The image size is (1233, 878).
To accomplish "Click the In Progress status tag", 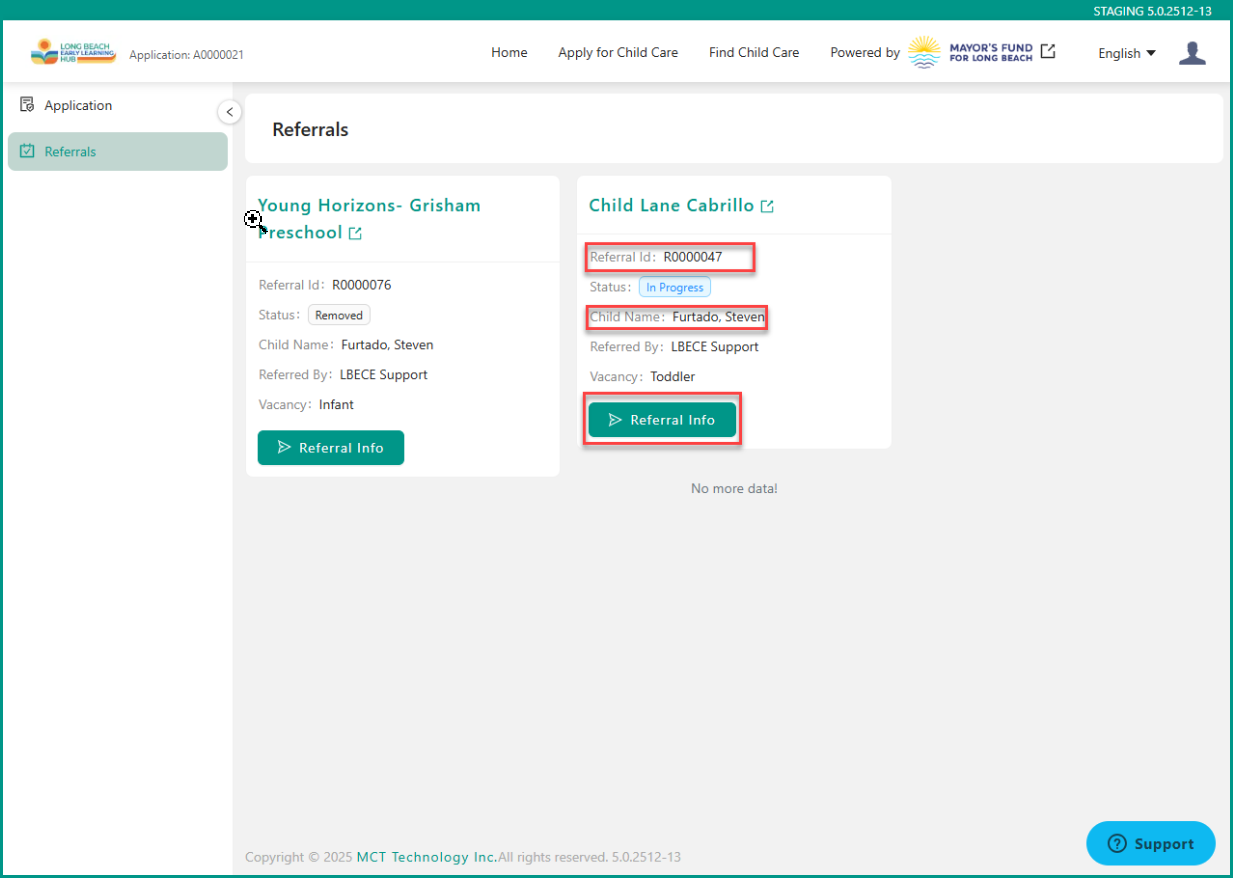I will pyautogui.click(x=675, y=287).
